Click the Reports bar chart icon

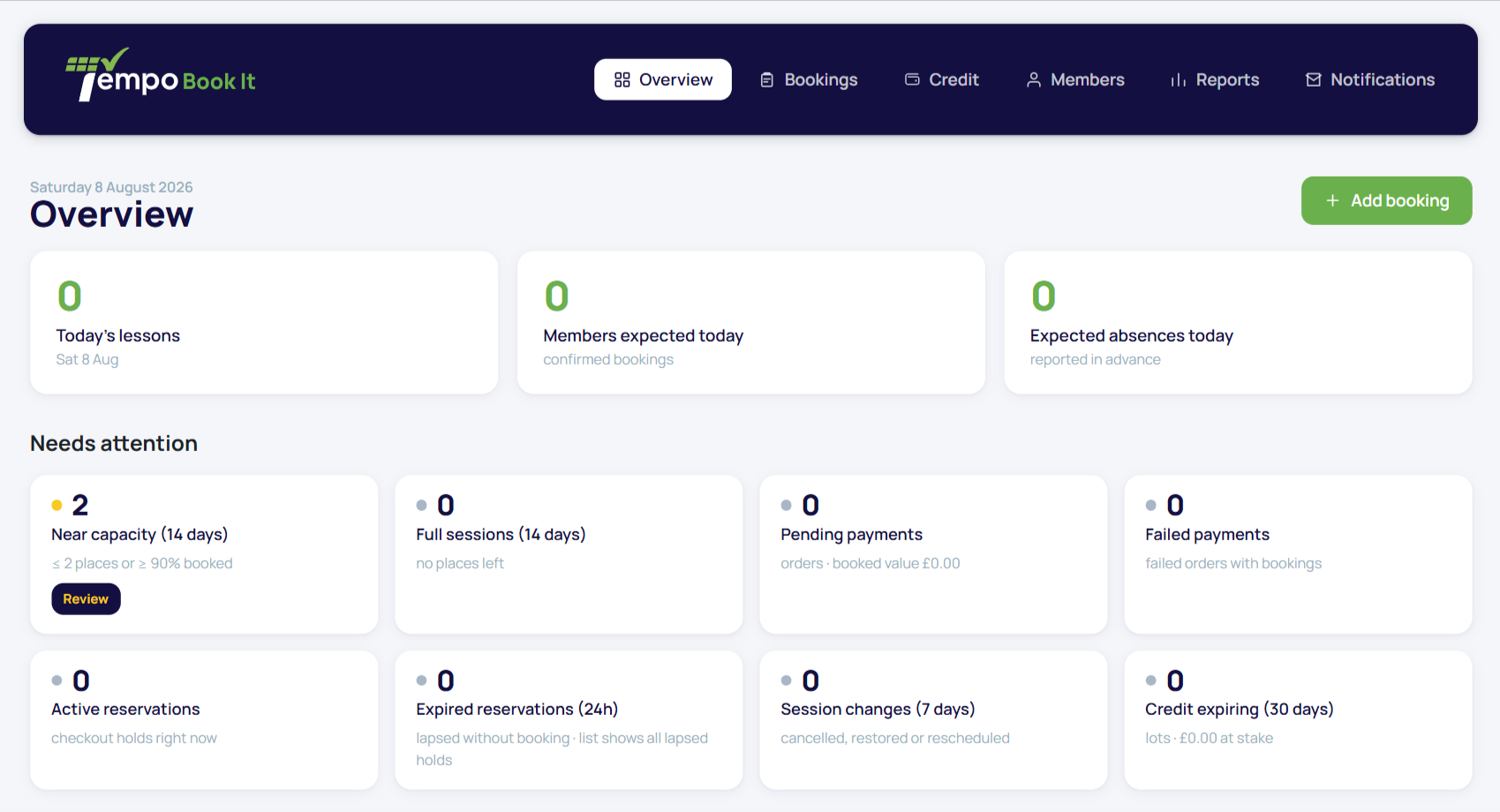point(1179,80)
